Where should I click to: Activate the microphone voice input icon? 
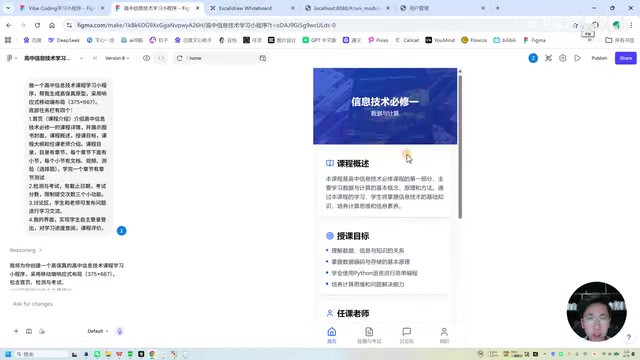pyautogui.click(x=120, y=331)
